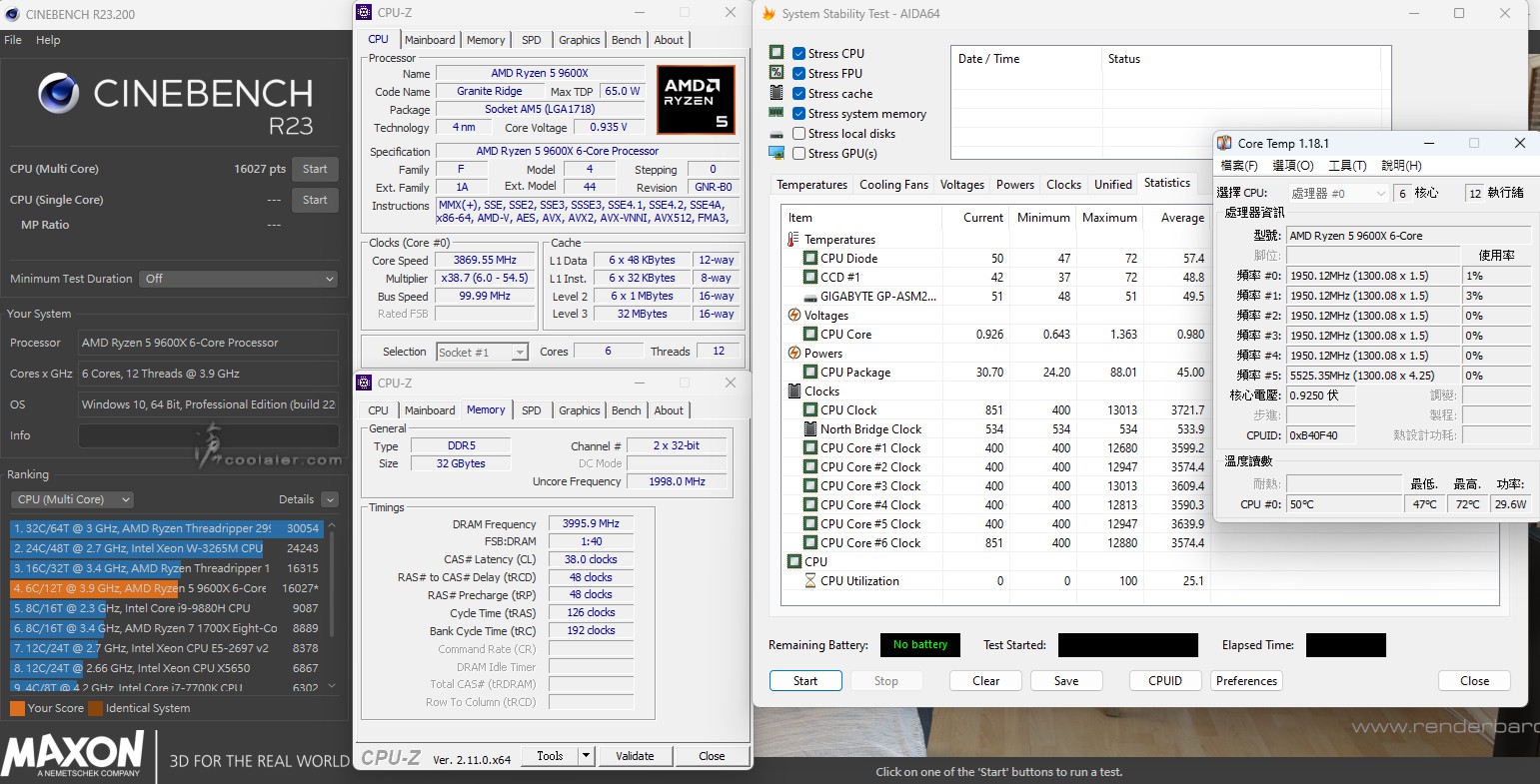Click the AIDA64 flame icon in title bar
This screenshot has width=1540, height=784.
[x=769, y=13]
